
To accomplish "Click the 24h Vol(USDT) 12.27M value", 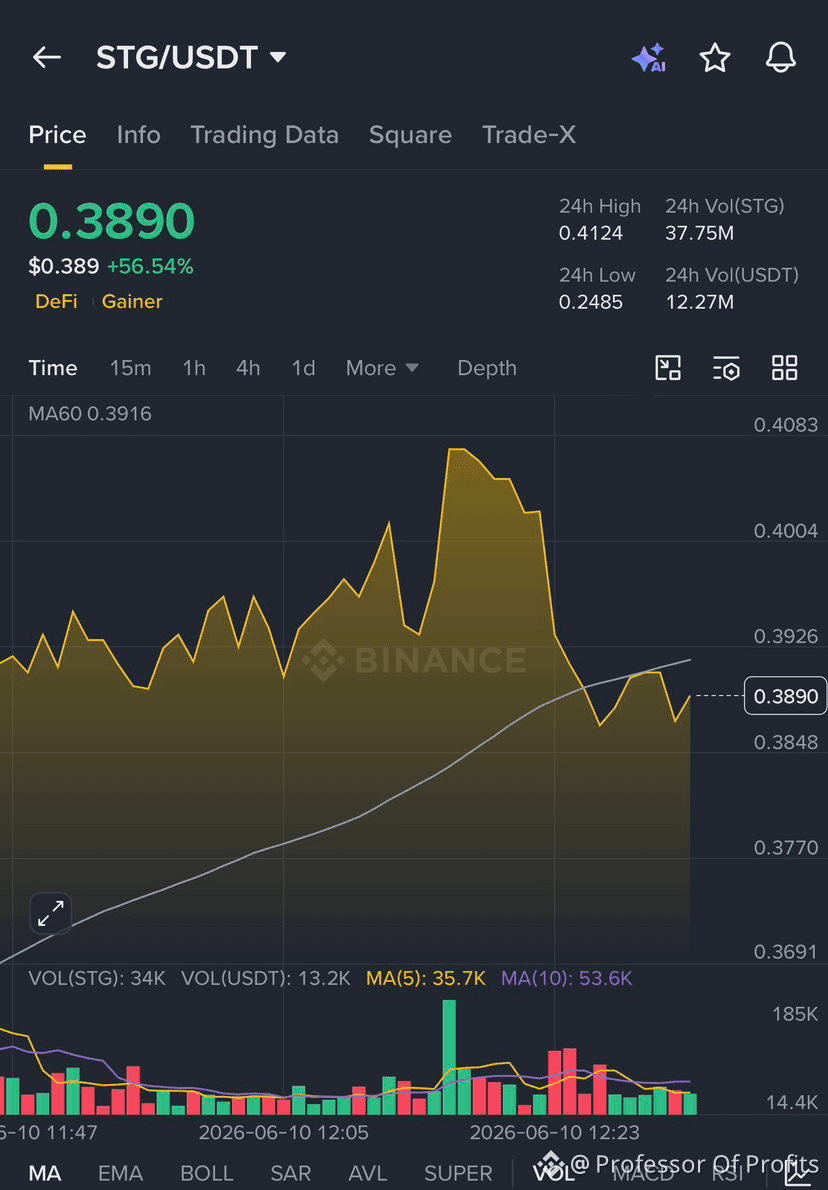I will (699, 302).
